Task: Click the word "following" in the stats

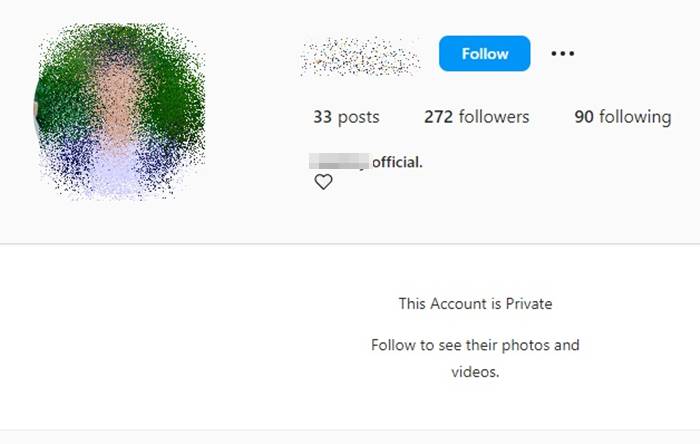Action: click(x=635, y=117)
